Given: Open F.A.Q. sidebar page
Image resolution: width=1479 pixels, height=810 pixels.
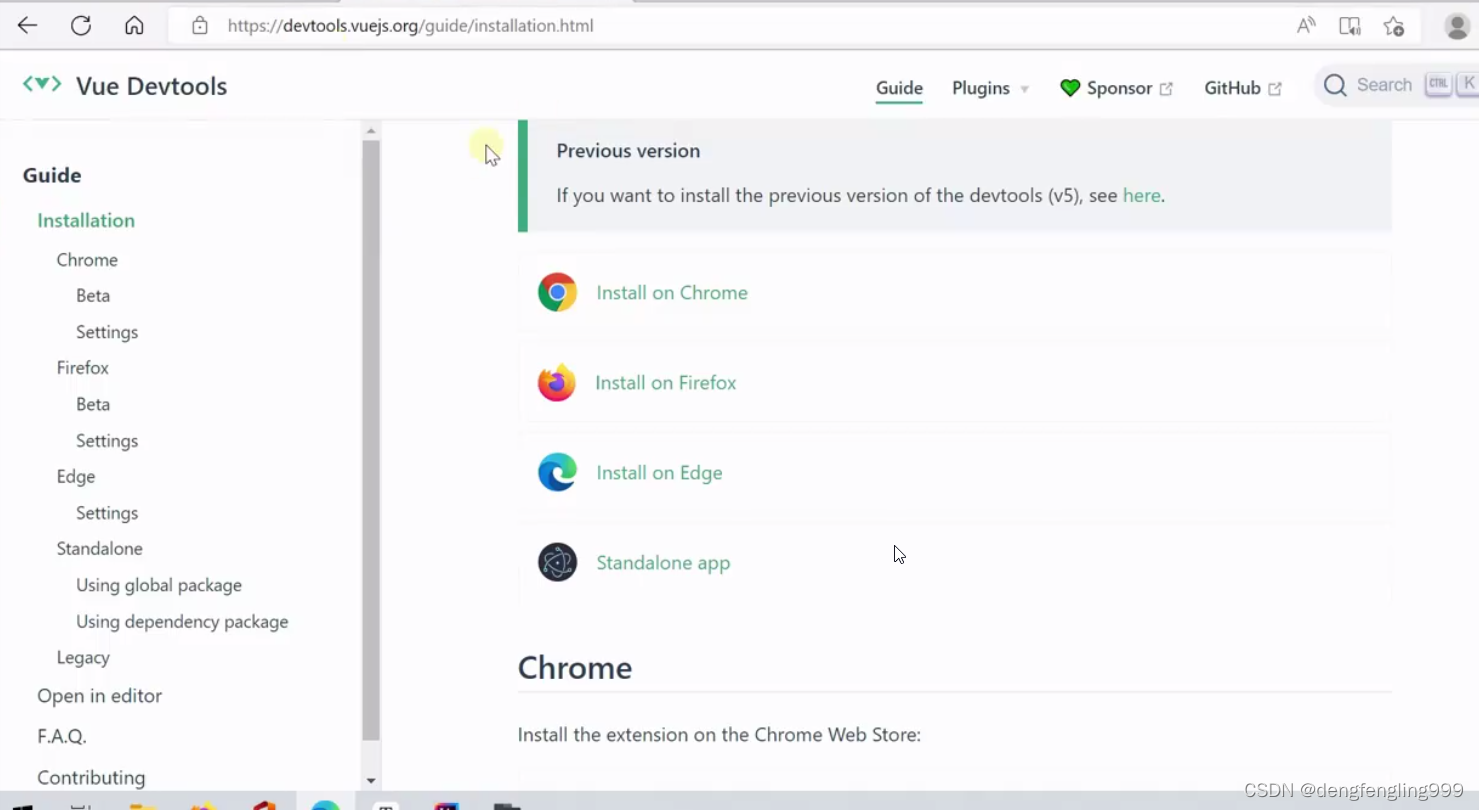Looking at the screenshot, I should (x=62, y=737).
